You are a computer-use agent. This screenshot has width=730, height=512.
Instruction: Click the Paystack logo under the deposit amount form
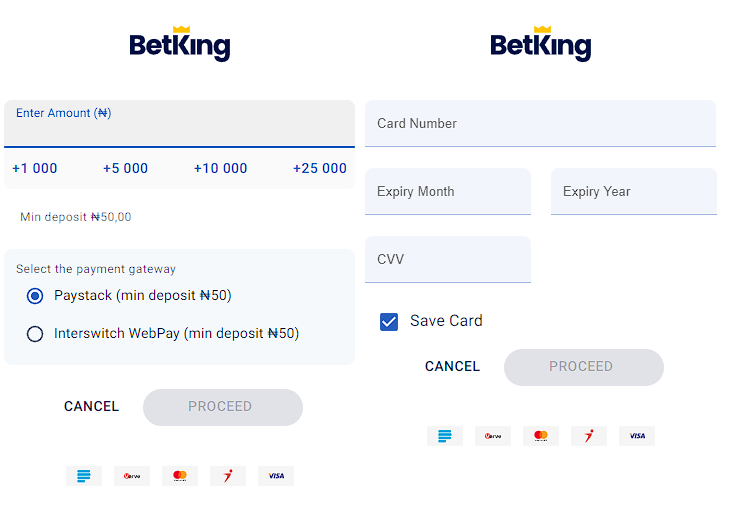tap(84, 476)
